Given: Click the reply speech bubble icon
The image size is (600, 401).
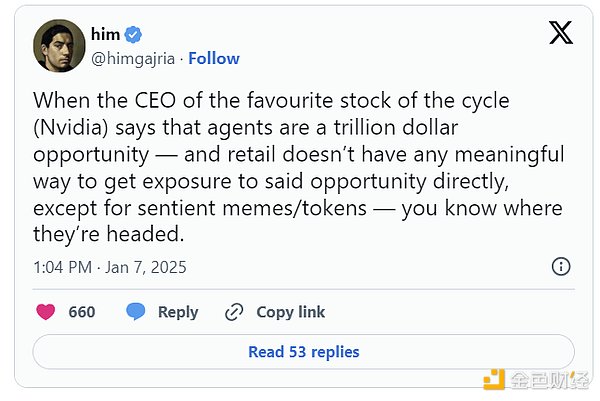Looking at the screenshot, I should [x=136, y=312].
